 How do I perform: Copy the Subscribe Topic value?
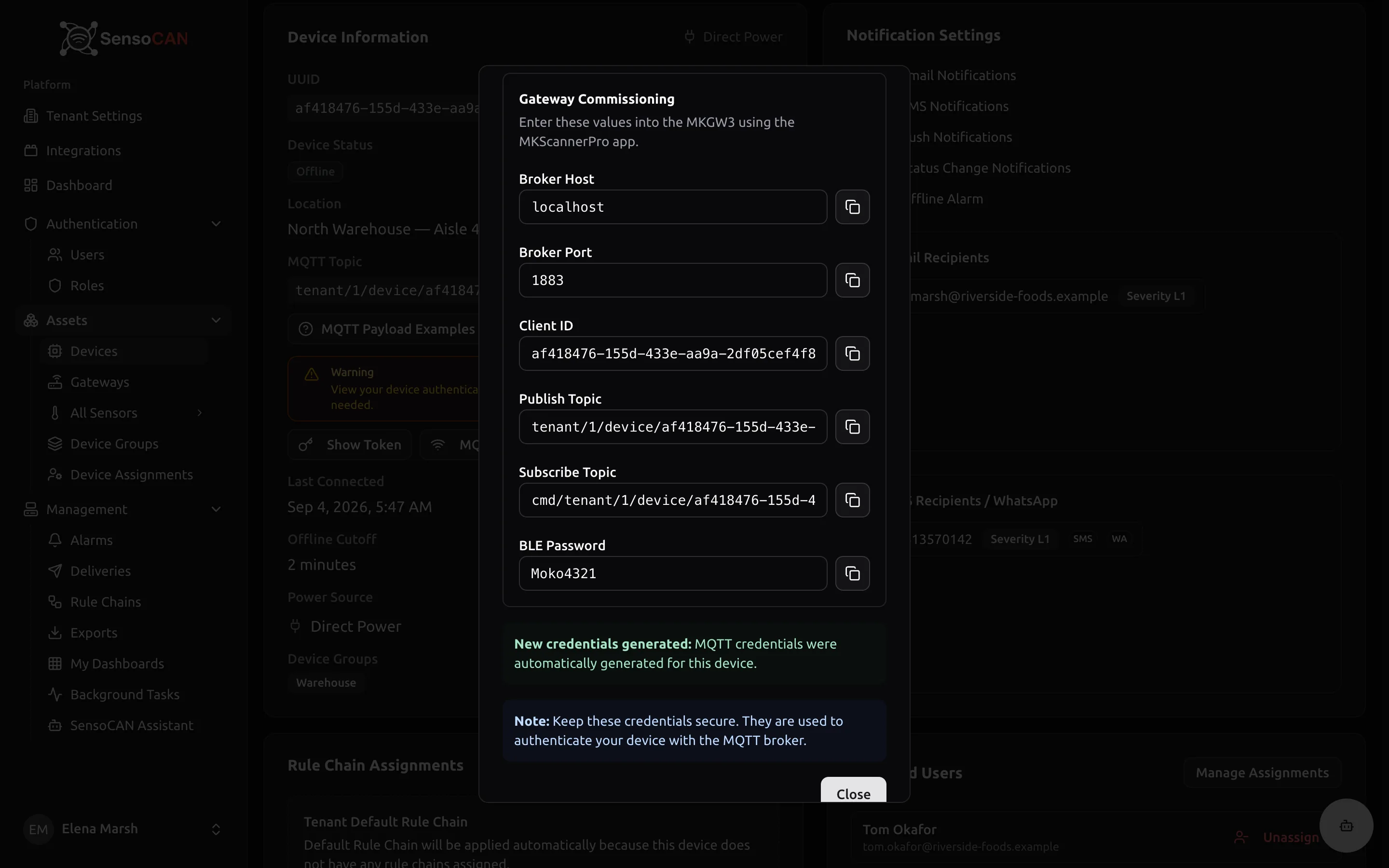coord(852,500)
